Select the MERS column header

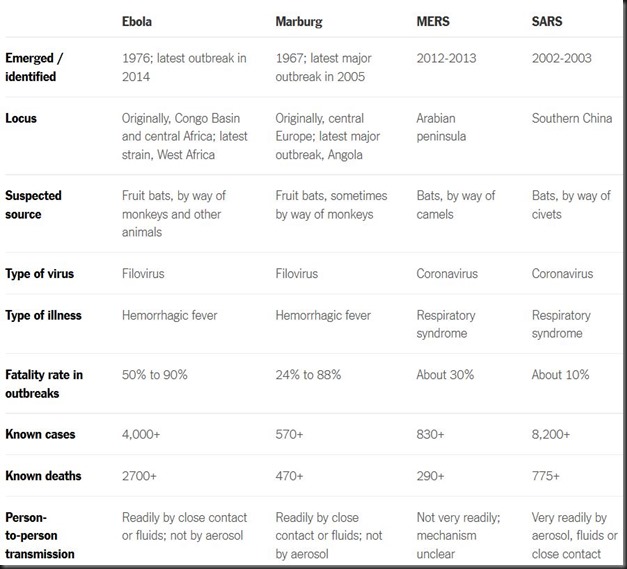(433, 21)
